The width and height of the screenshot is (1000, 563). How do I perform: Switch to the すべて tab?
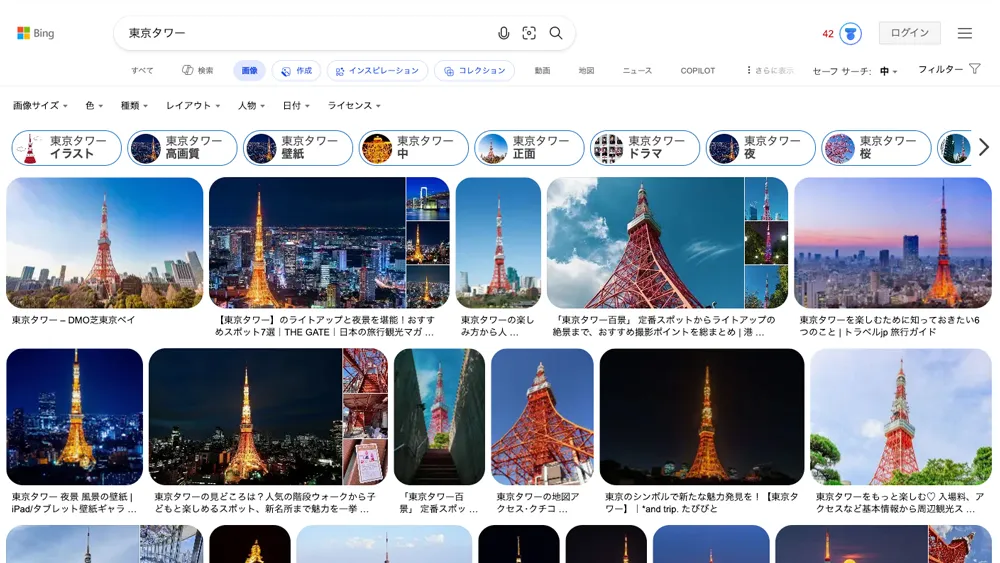[x=142, y=71]
